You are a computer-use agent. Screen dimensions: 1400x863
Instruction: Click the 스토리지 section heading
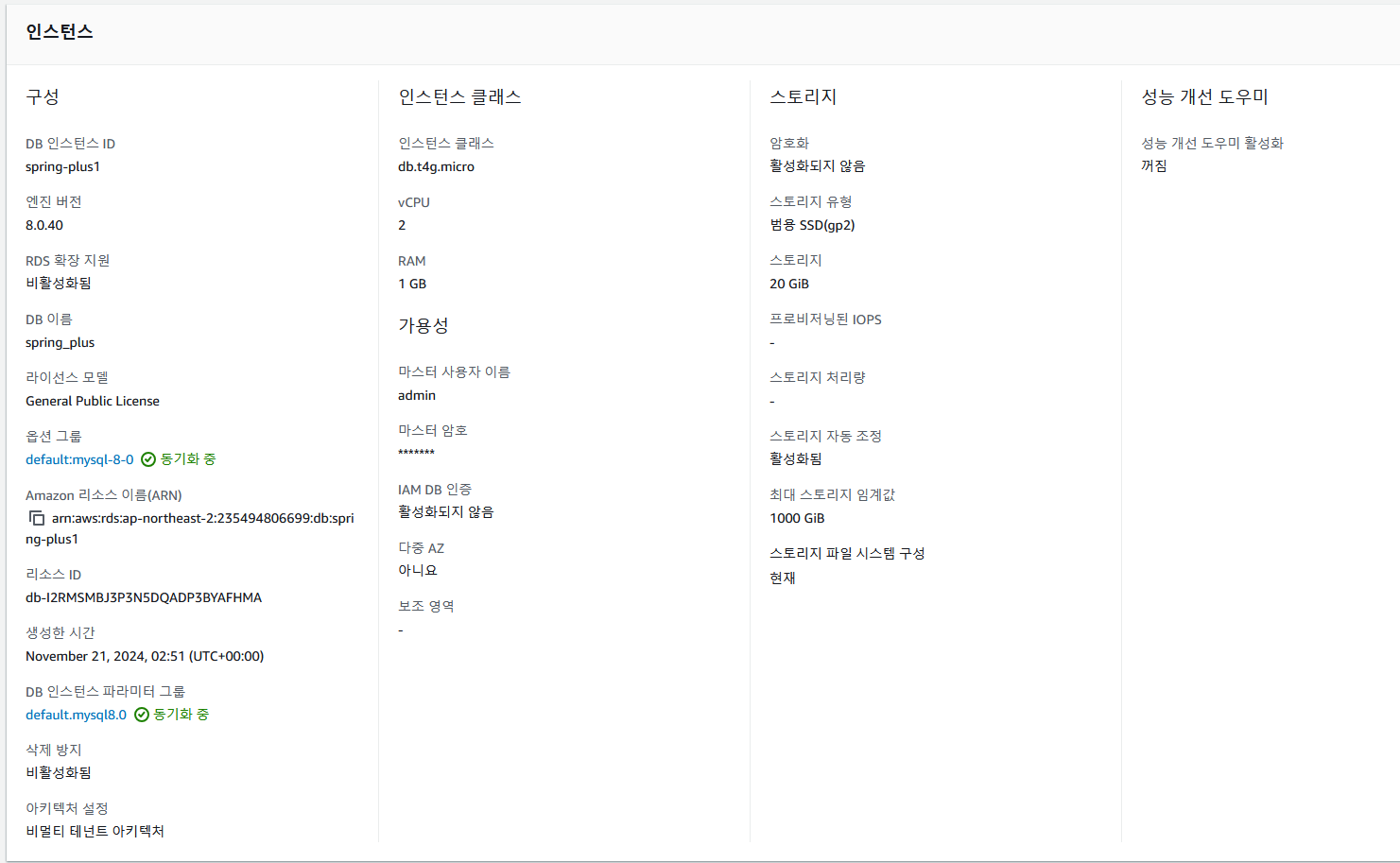coord(804,96)
